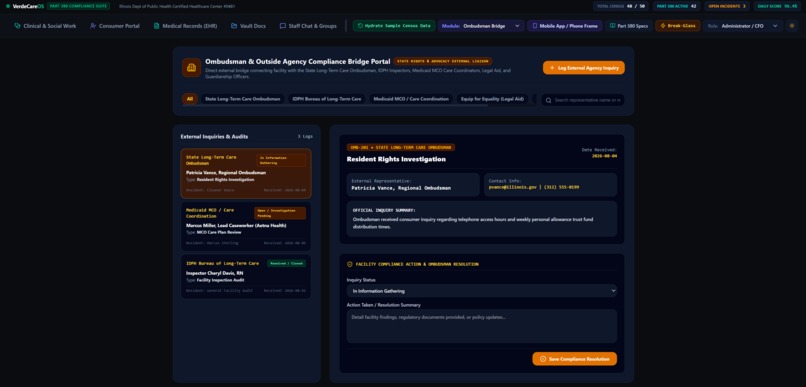Click the Resolved / Closed status badge
Screen dimensions: 806x387
[286, 263]
